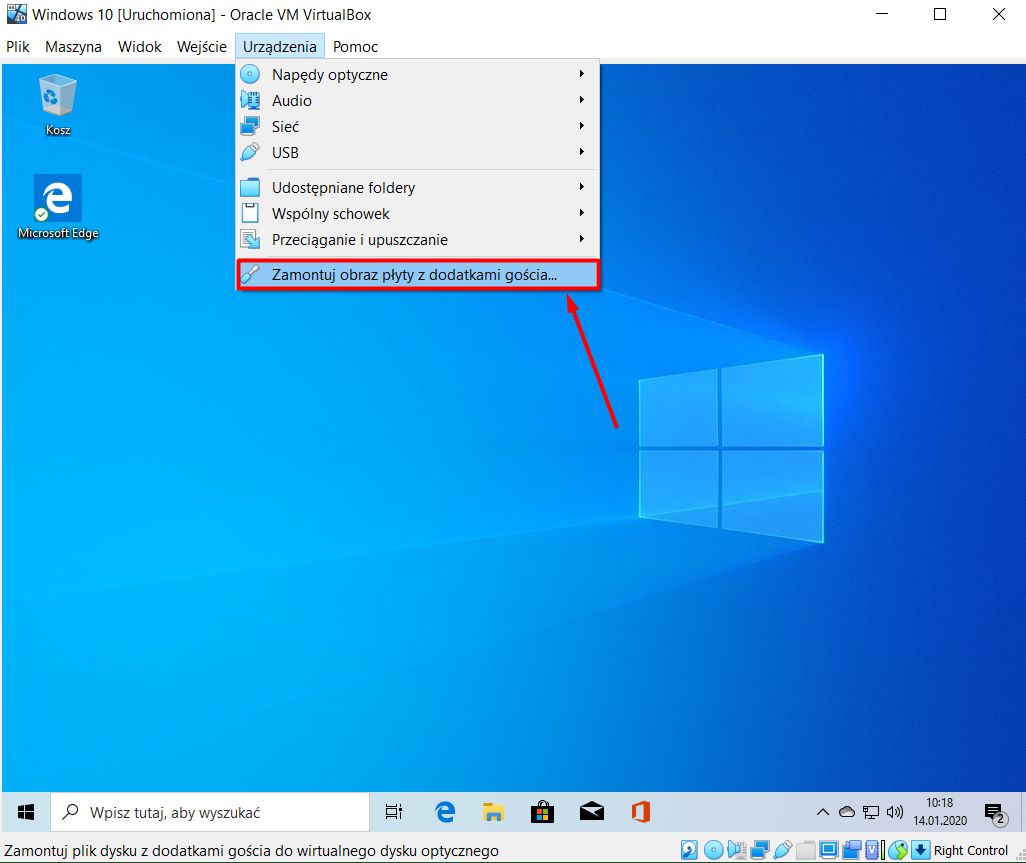The height and width of the screenshot is (863, 1026).
Task: Show hidden tray icons chevron
Action: coord(823,812)
